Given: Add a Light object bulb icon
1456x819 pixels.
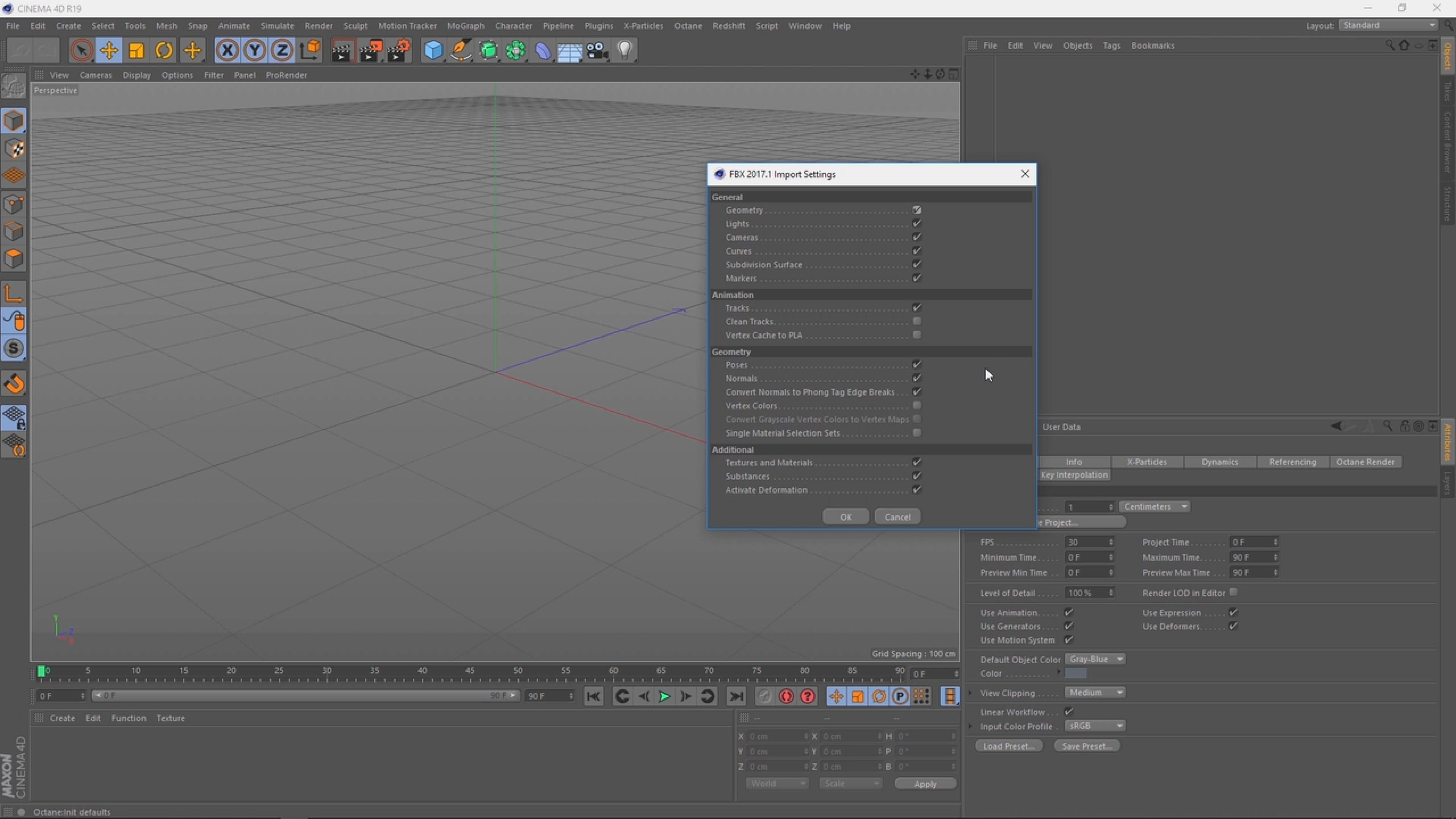Looking at the screenshot, I should [624, 51].
